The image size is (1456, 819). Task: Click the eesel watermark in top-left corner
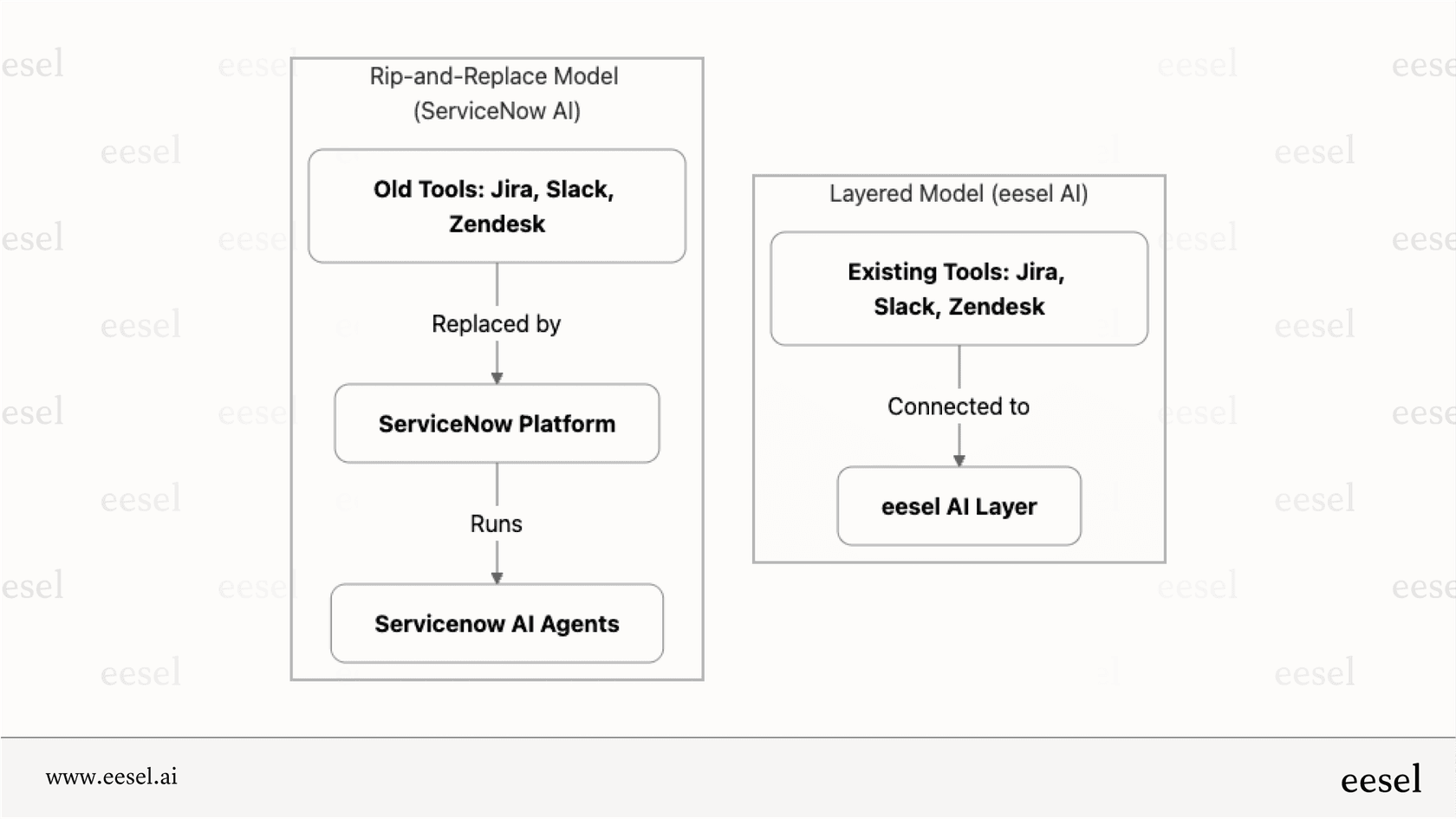(32, 63)
